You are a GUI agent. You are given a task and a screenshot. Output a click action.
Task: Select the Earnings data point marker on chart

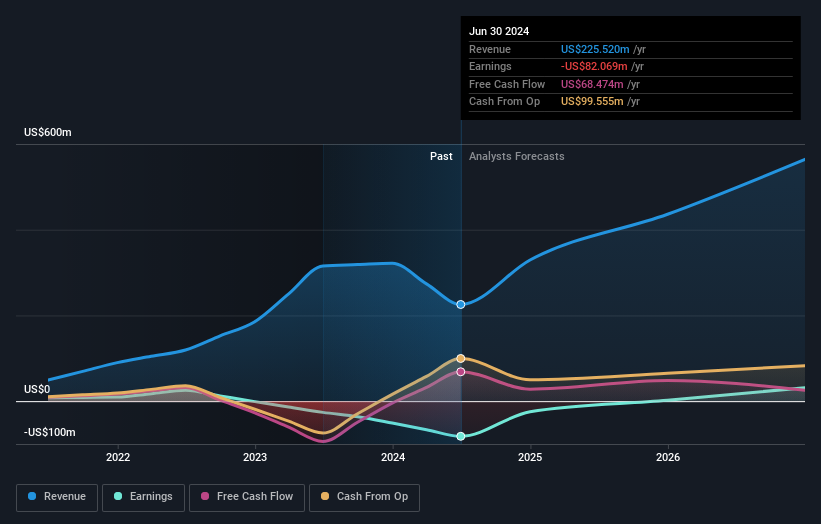(461, 437)
